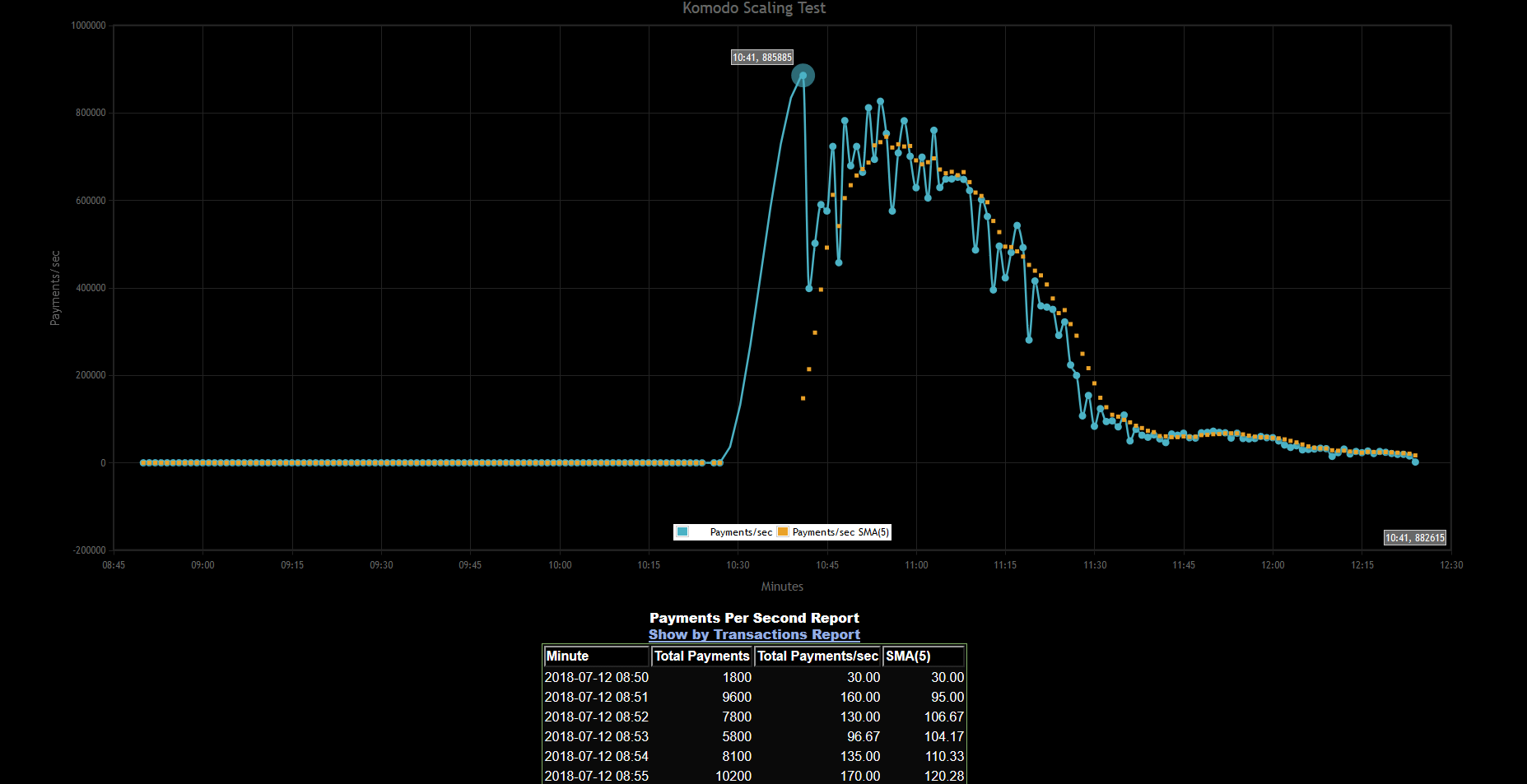Click the -200000 y-axis label

click(89, 550)
